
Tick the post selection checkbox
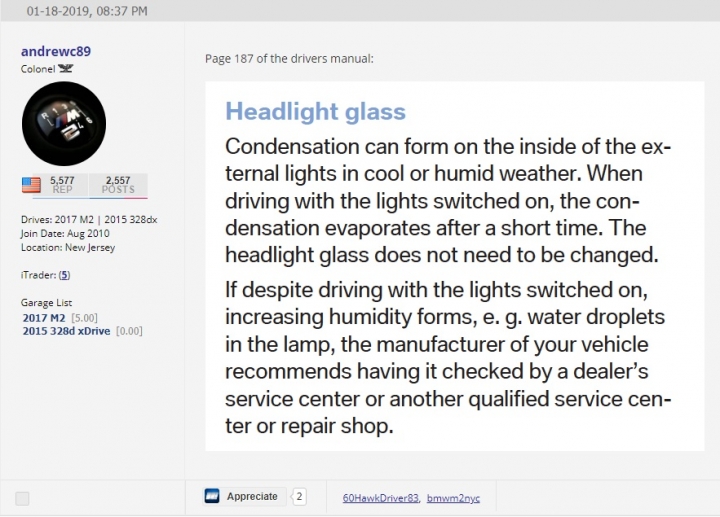click(22, 498)
